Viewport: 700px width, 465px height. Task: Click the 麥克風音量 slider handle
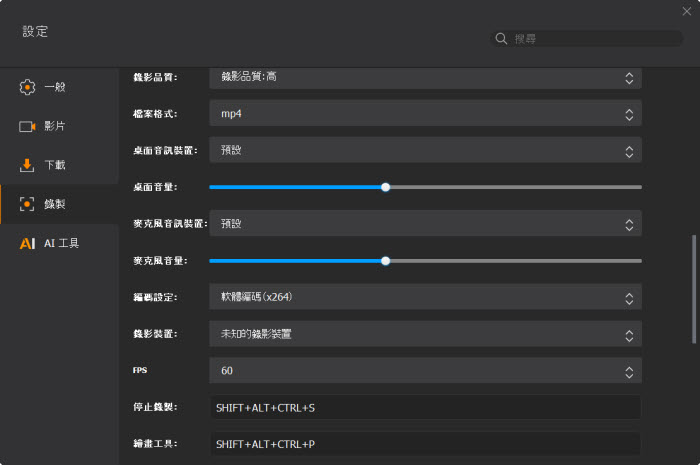[x=385, y=261]
